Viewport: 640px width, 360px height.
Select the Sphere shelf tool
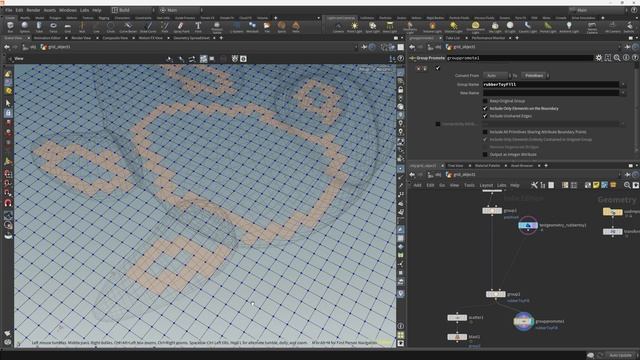click(x=24, y=27)
